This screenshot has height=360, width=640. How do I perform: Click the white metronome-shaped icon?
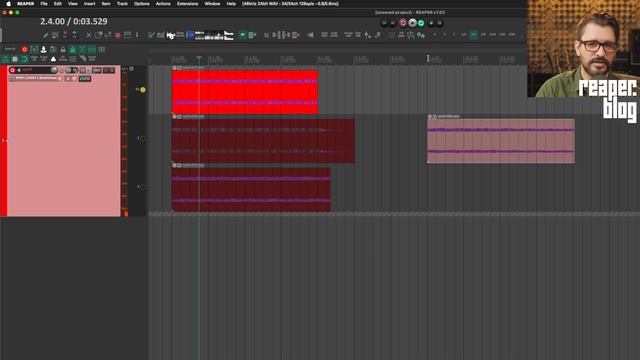(44, 49)
